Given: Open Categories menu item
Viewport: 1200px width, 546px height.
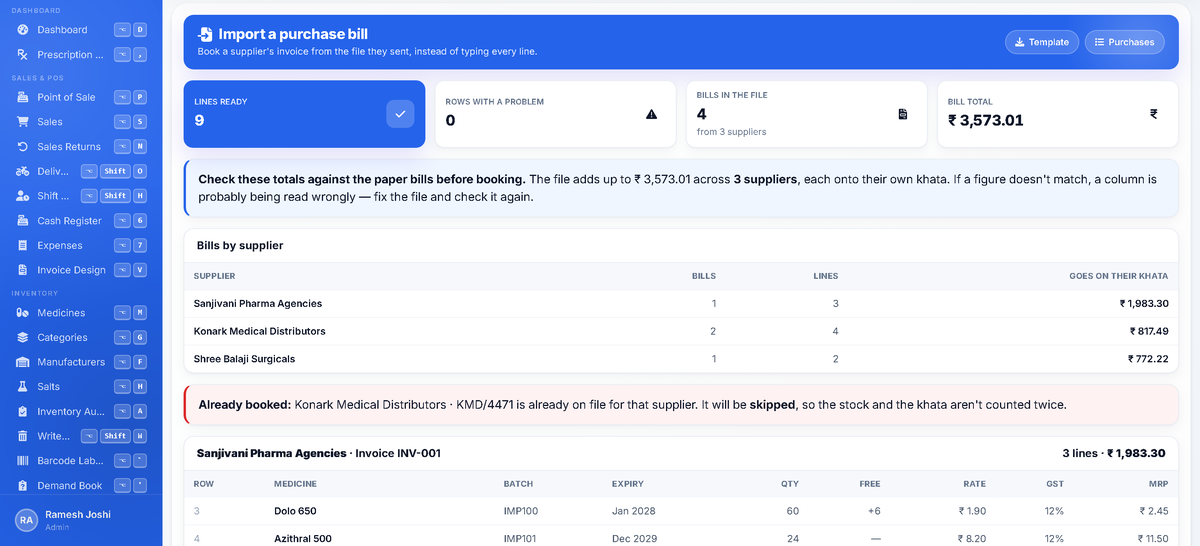Looking at the screenshot, I should [x=80, y=338].
